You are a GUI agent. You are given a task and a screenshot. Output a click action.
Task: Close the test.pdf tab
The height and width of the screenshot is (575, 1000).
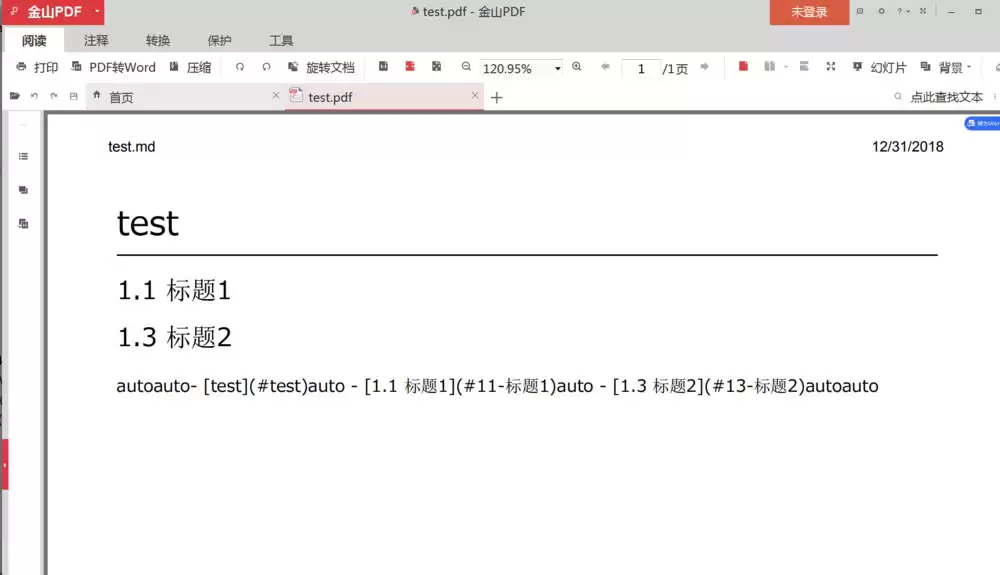475,95
